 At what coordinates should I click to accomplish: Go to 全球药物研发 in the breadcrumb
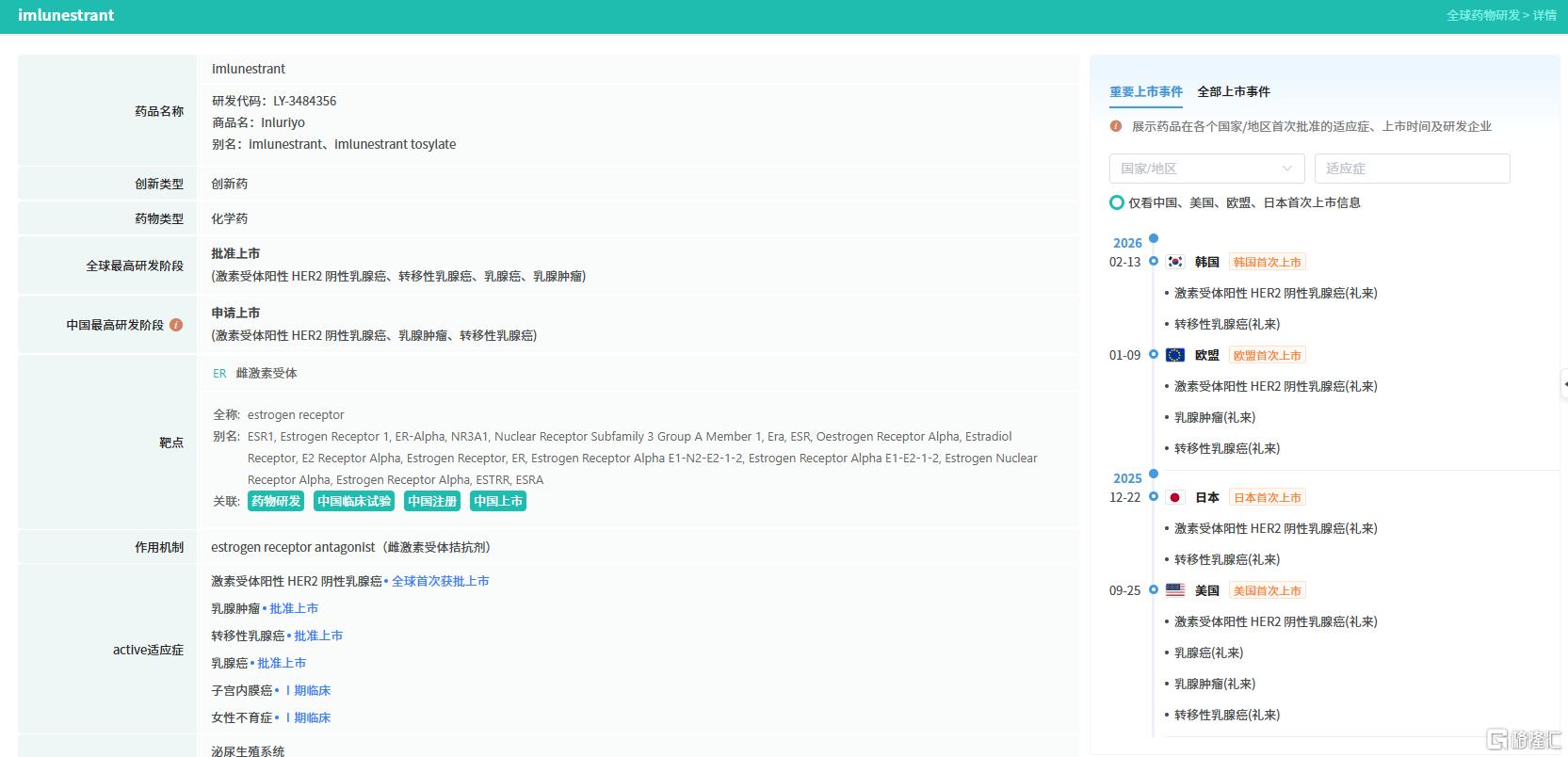point(1483,15)
